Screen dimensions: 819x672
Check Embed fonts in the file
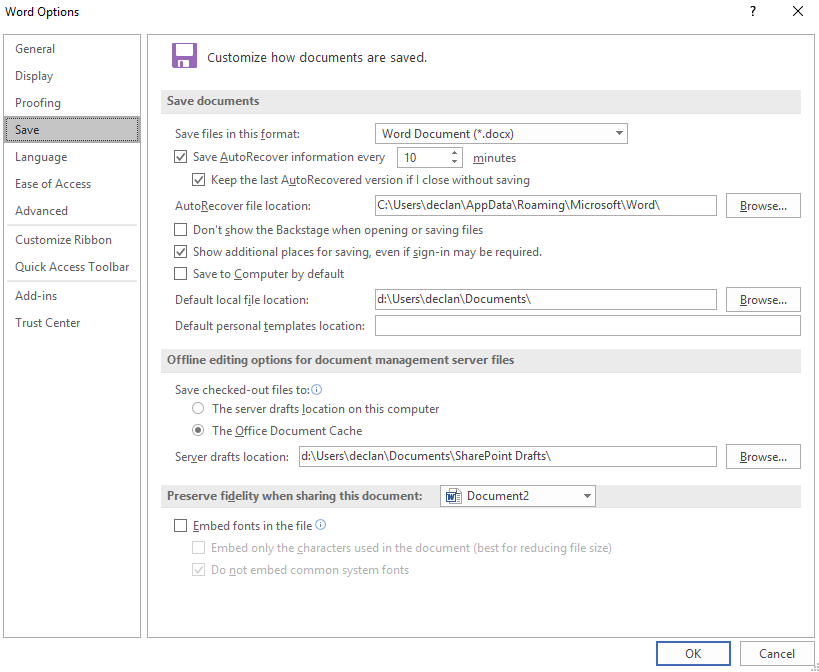tap(181, 526)
